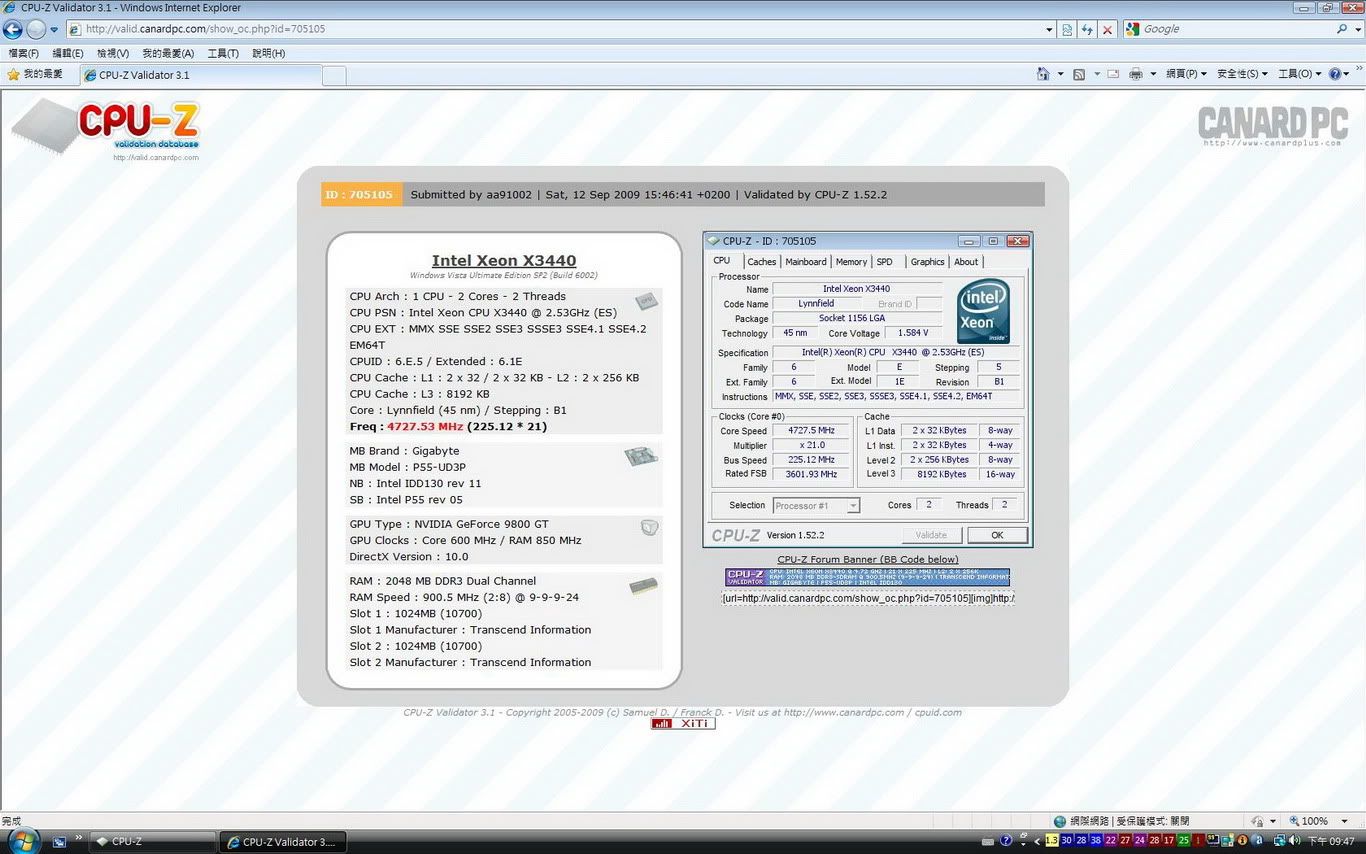Image resolution: width=1366 pixels, height=854 pixels.
Task: Click the browser Forward arrow button
Action: 36,29
